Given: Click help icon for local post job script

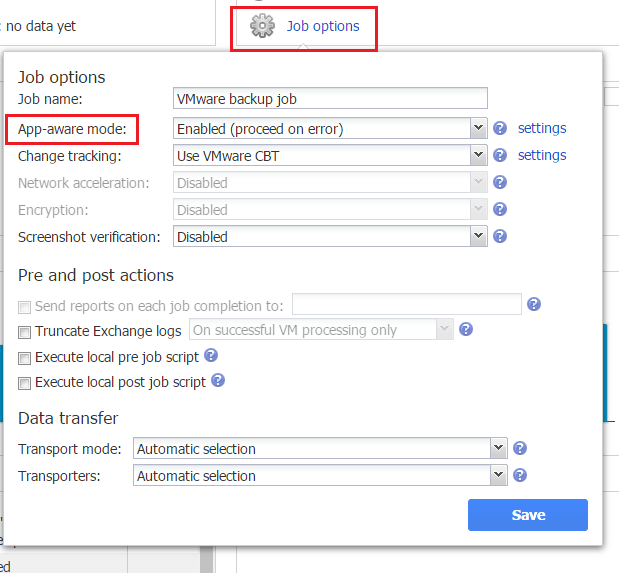Looking at the screenshot, I should coord(217,381).
